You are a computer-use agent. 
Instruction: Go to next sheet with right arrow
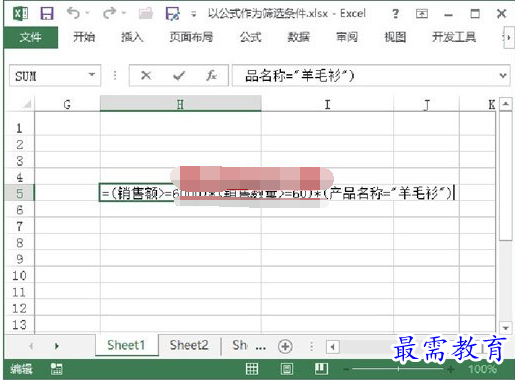tap(57, 346)
